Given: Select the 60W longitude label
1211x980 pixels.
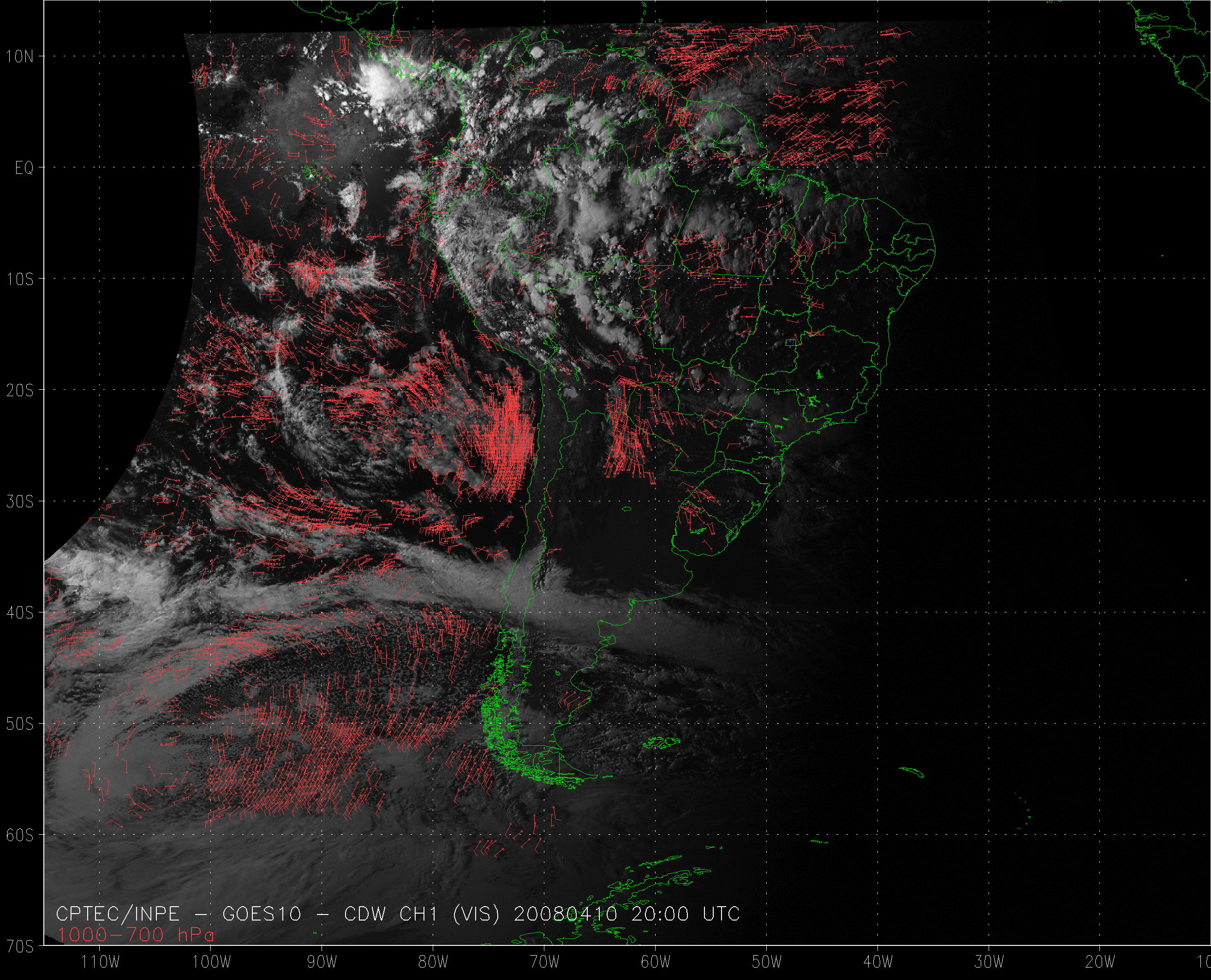Looking at the screenshot, I should 656,962.
